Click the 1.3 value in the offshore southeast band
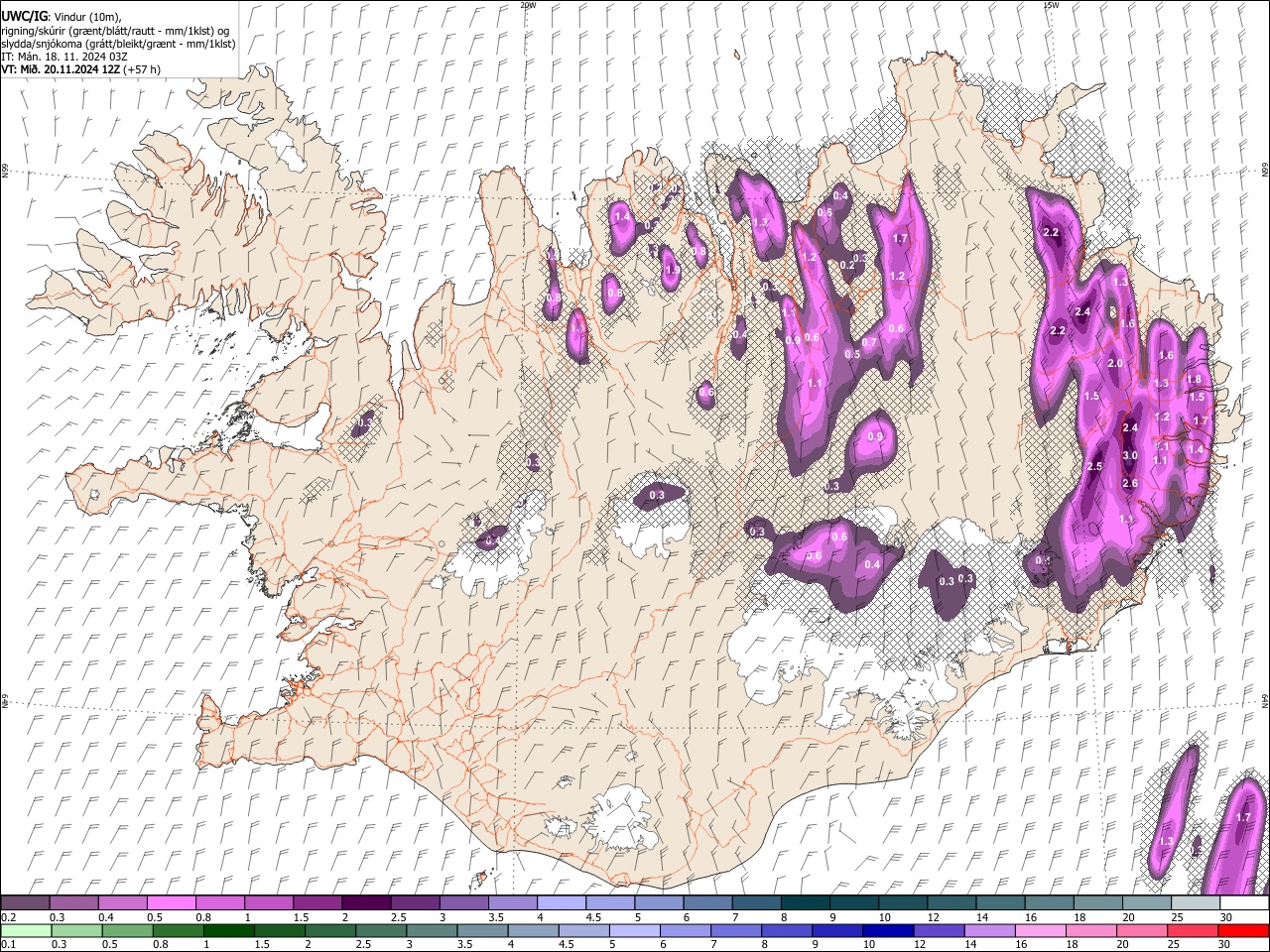Image resolution: width=1270 pixels, height=952 pixels. 1166,841
